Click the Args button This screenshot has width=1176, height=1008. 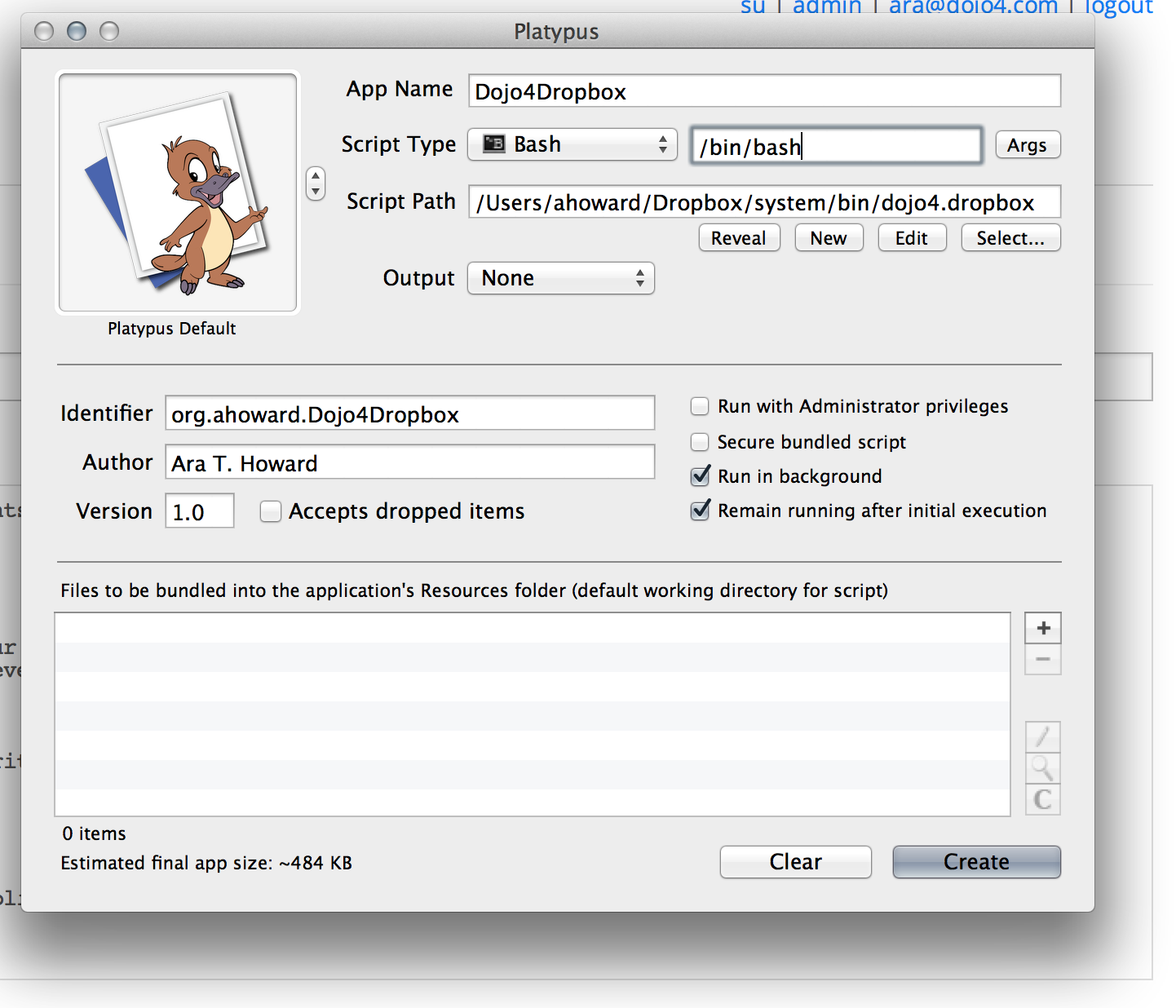pos(1028,145)
